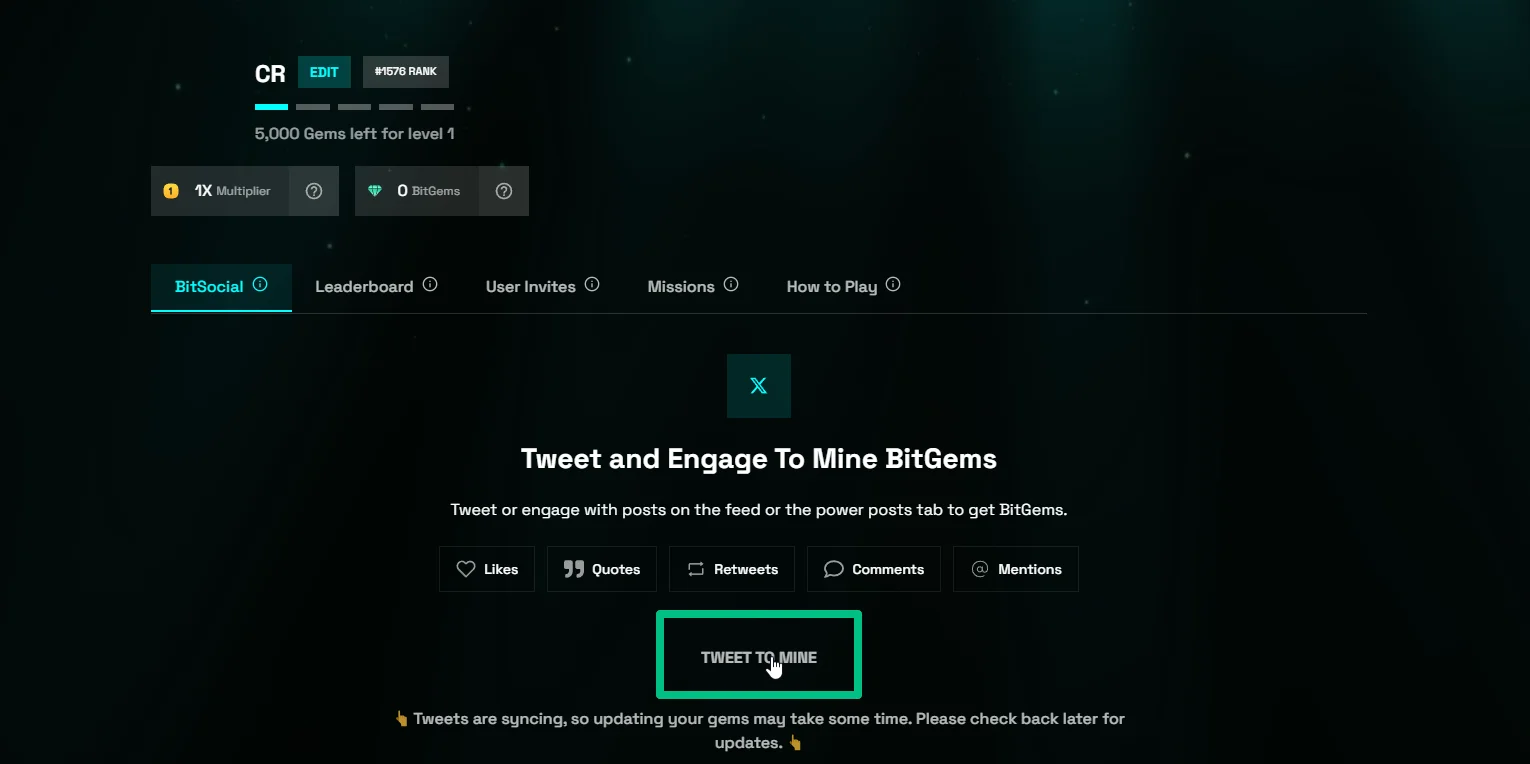The height and width of the screenshot is (764, 1530).
Task: Click the info icon beside Leaderboard
Action: (x=430, y=284)
